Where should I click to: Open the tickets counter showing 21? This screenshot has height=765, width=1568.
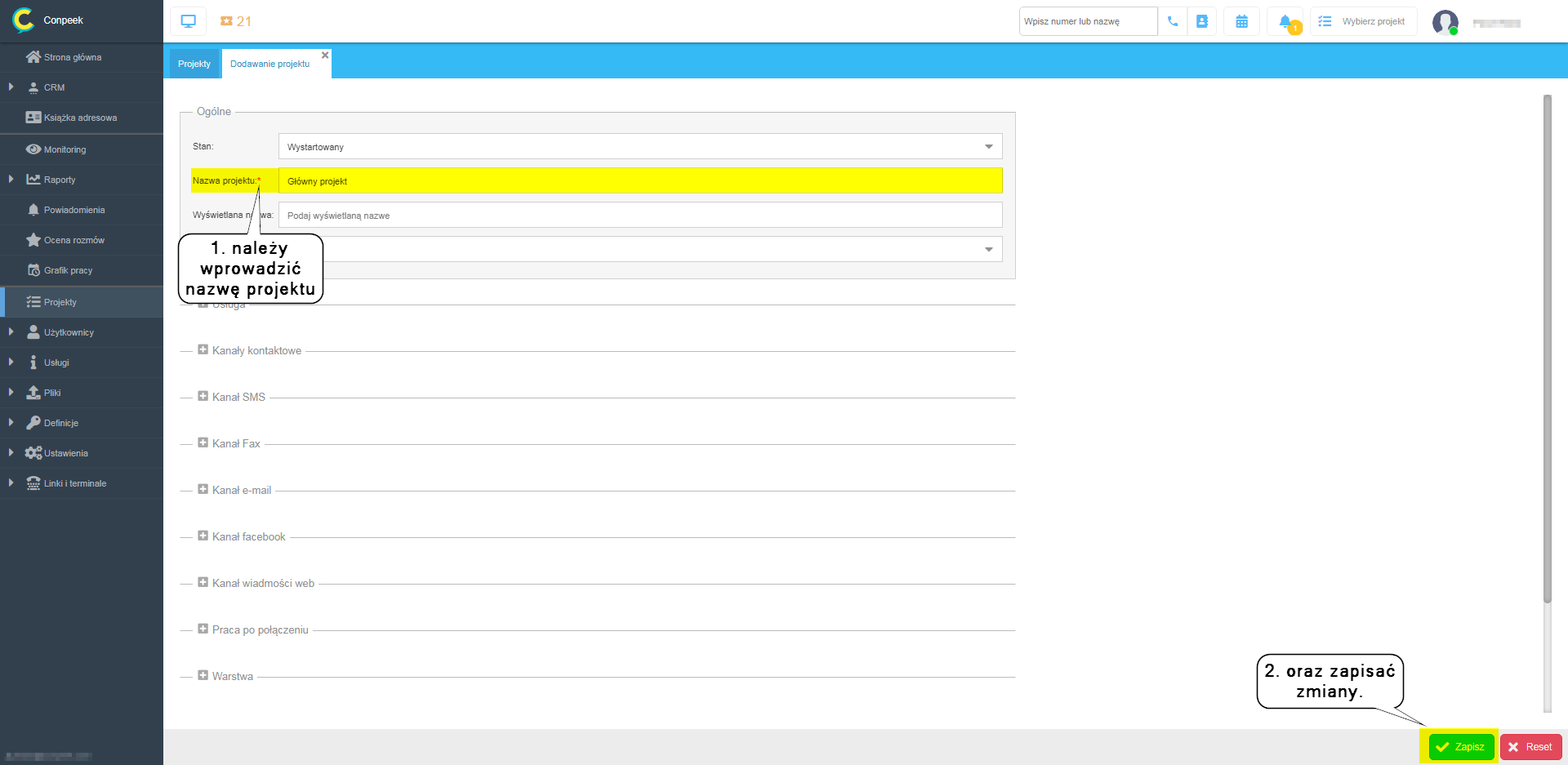point(236,21)
